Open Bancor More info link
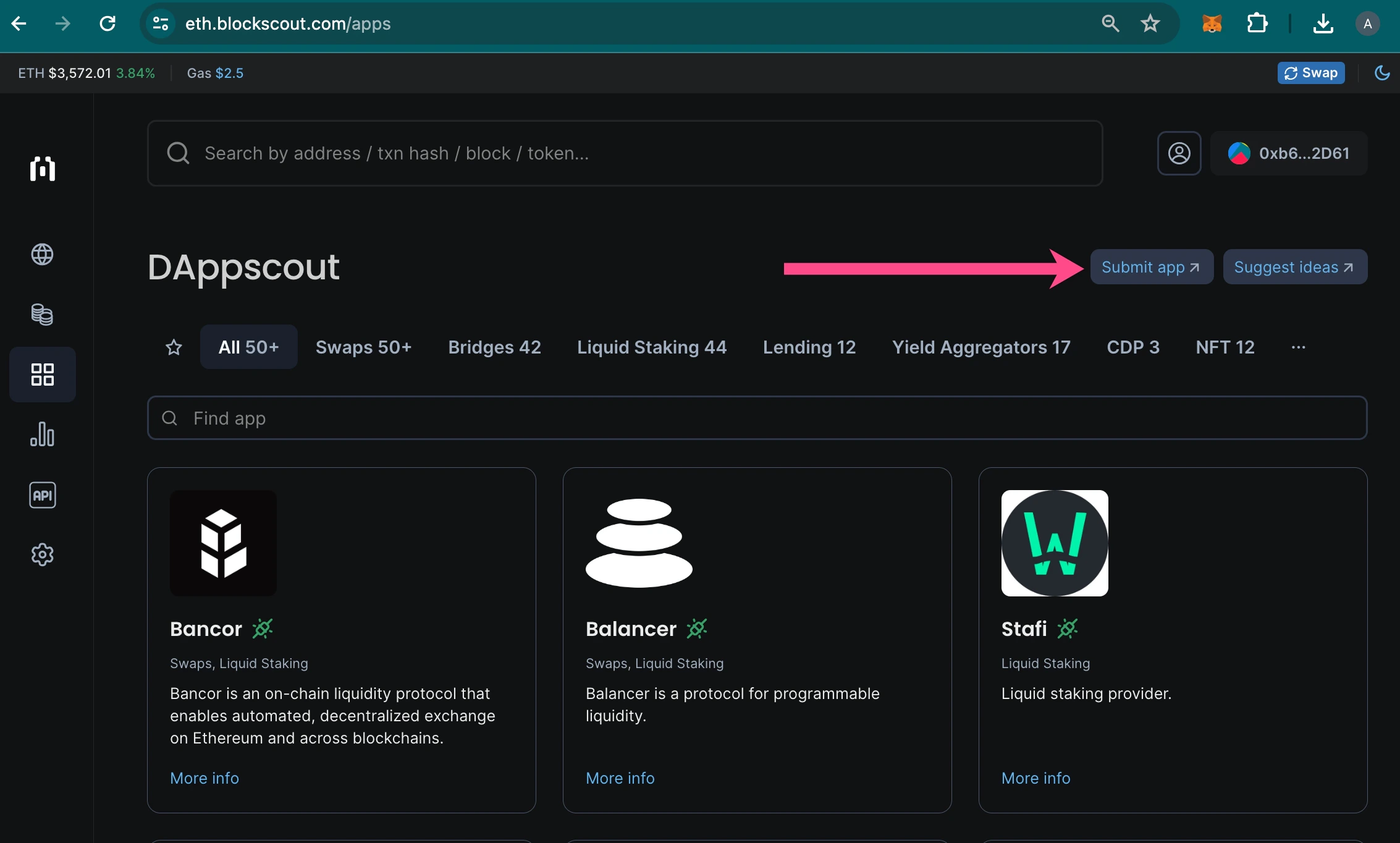This screenshot has height=843, width=1400. coord(205,778)
